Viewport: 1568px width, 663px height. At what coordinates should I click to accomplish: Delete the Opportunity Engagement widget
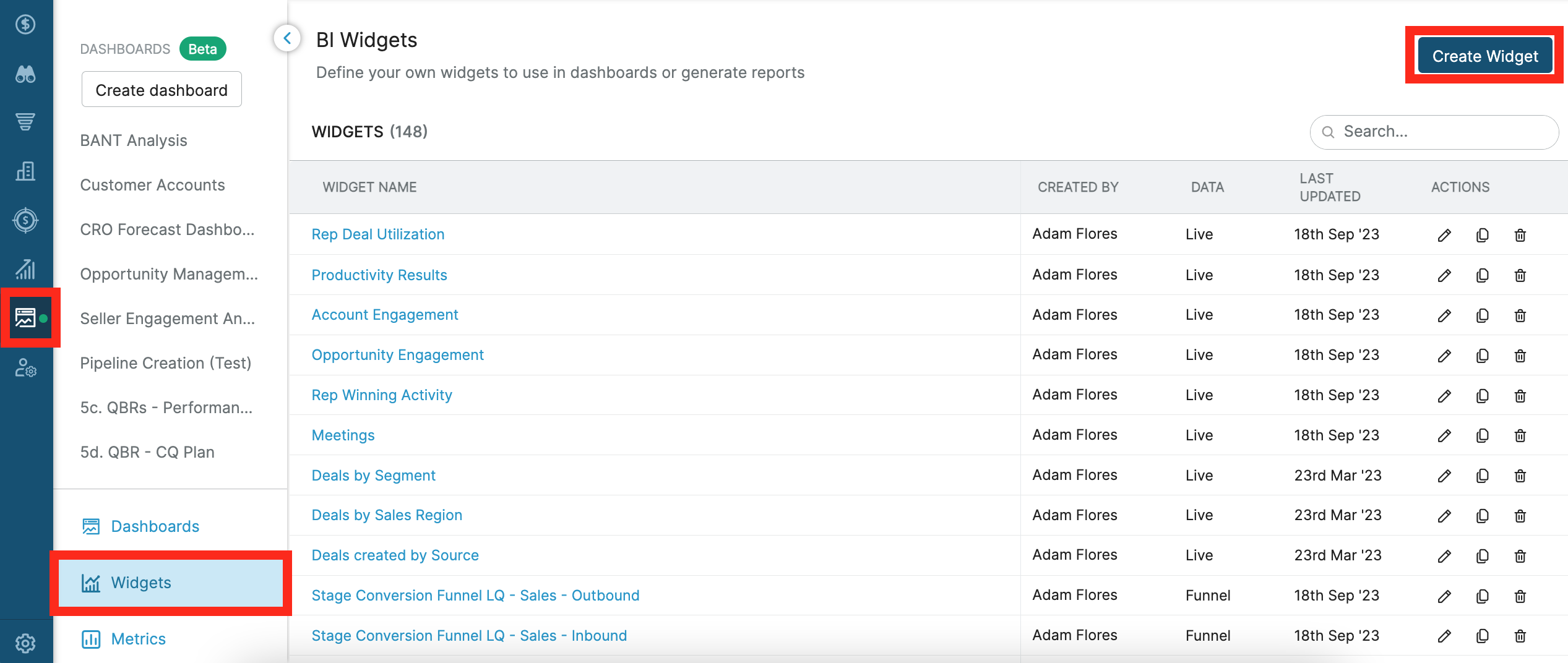[1520, 356]
